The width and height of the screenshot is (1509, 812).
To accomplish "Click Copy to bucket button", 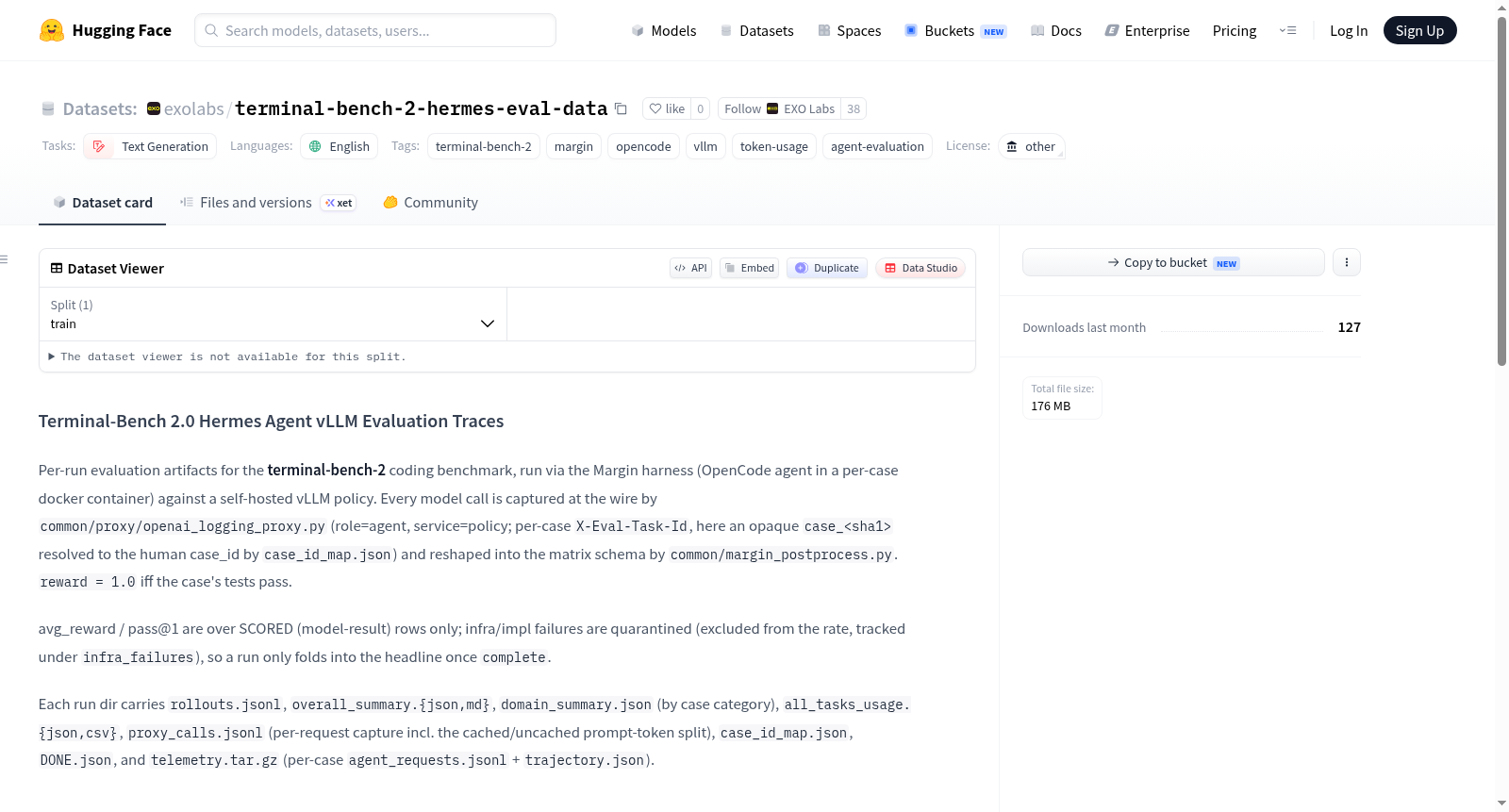I will pyautogui.click(x=1173, y=262).
